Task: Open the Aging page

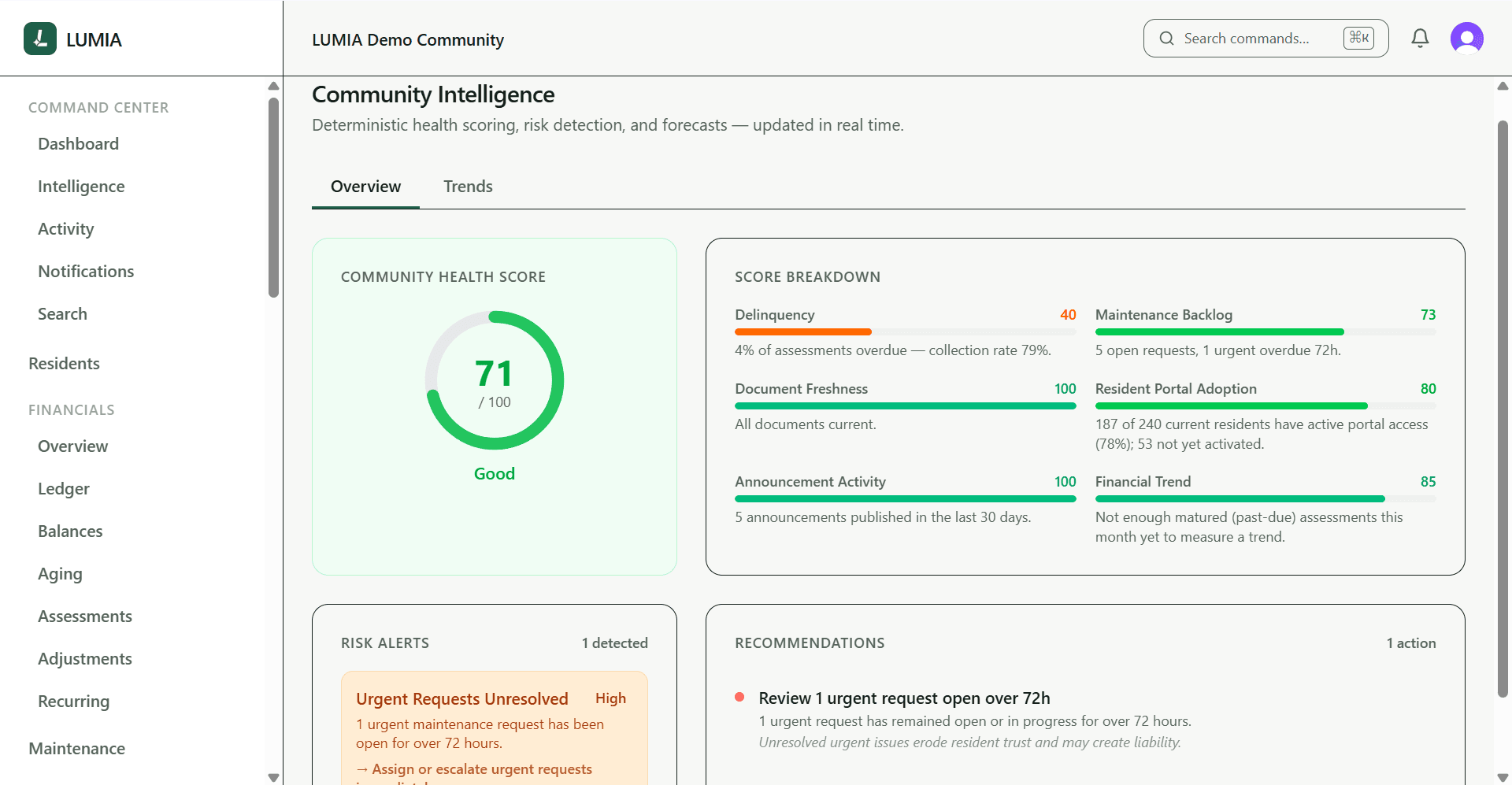Action: [x=60, y=574]
